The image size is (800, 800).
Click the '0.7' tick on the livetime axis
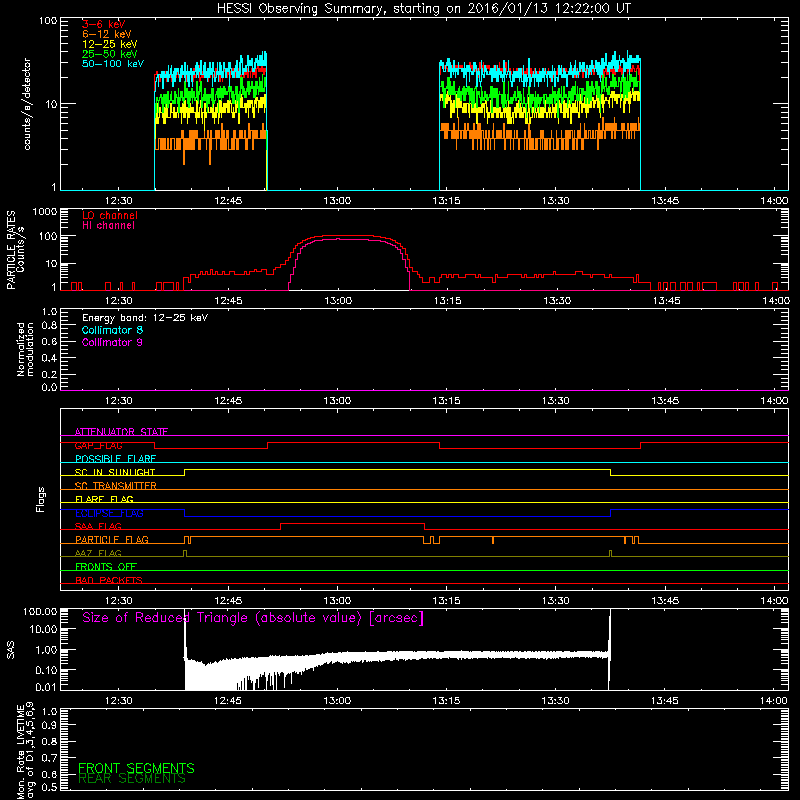point(49,758)
